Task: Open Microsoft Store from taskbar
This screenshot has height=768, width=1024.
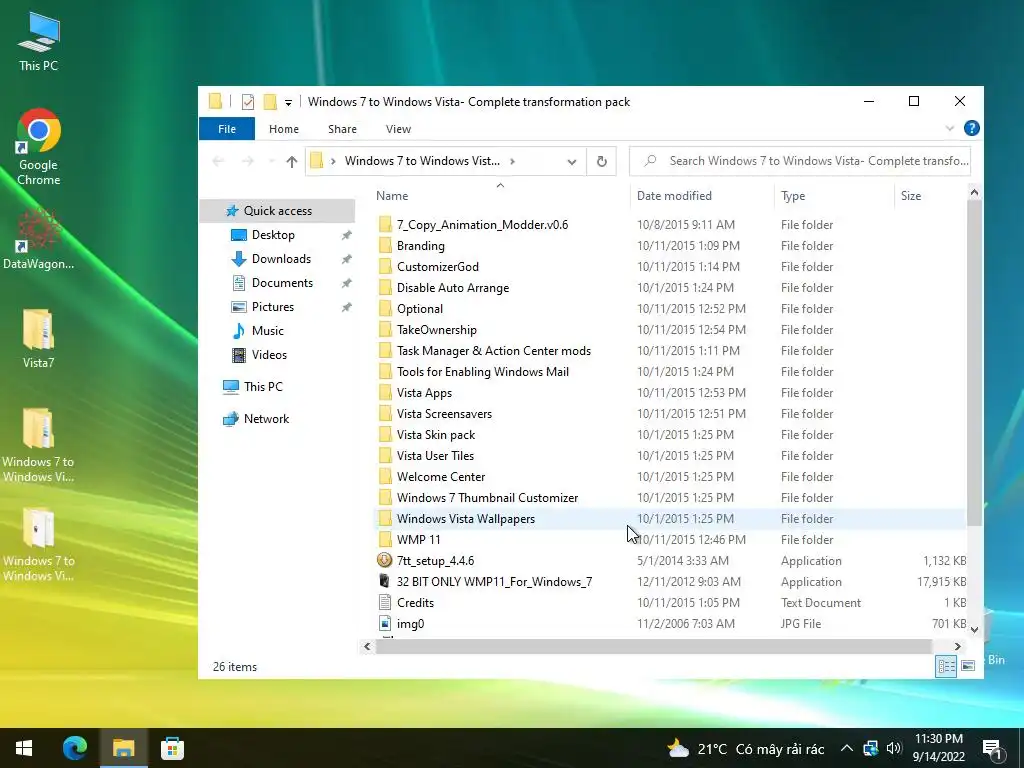Action: pos(172,748)
